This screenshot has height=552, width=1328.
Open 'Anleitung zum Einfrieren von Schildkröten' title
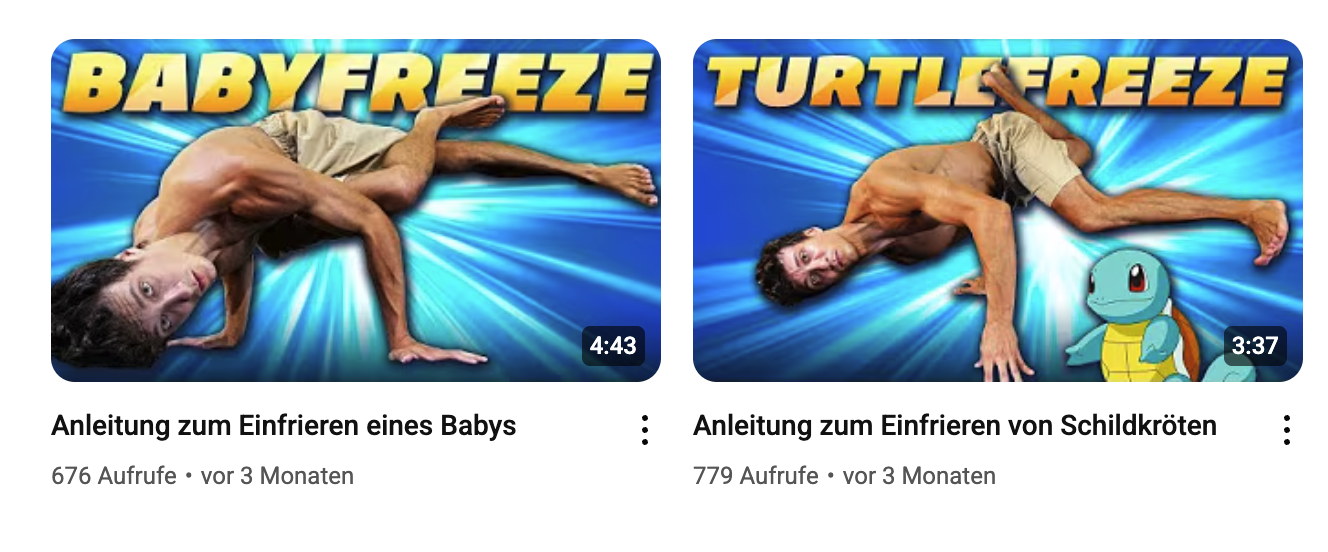[955, 426]
